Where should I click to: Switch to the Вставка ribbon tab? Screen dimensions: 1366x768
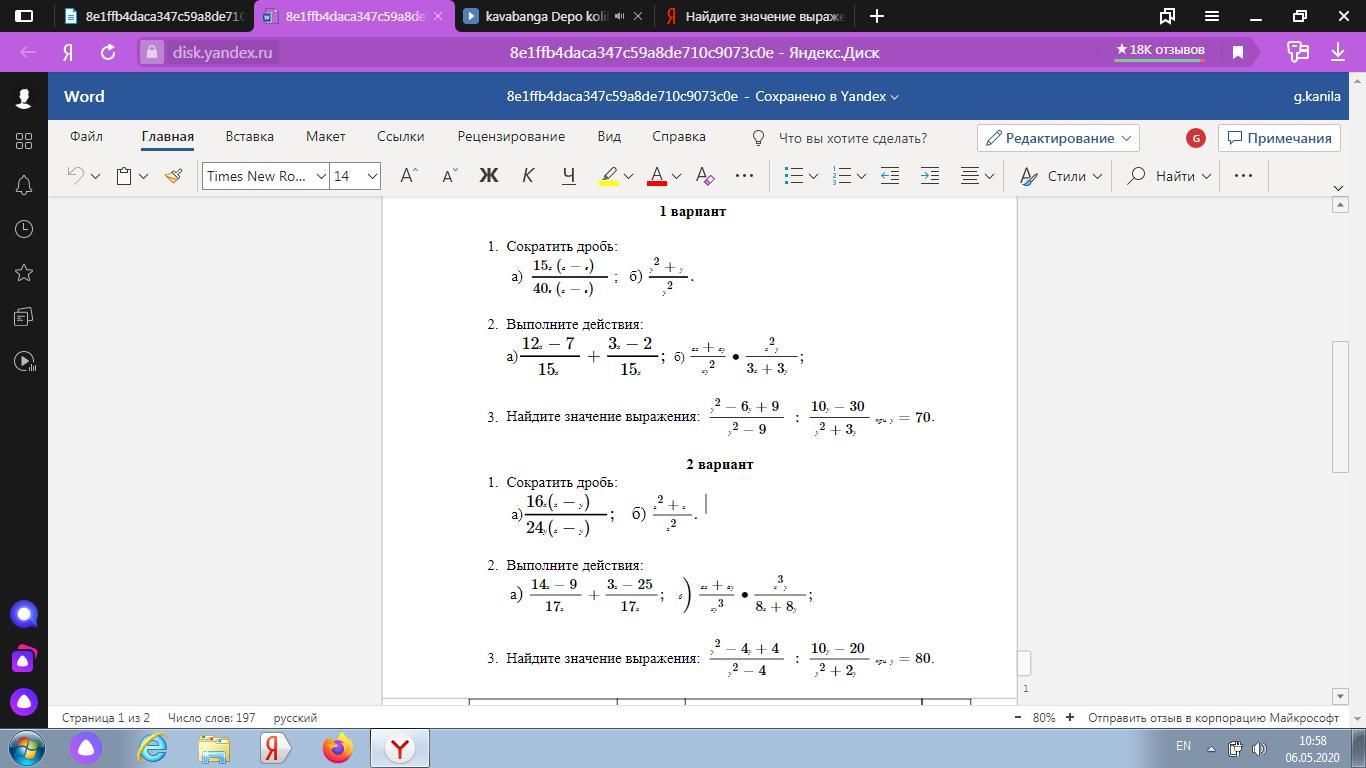point(249,137)
